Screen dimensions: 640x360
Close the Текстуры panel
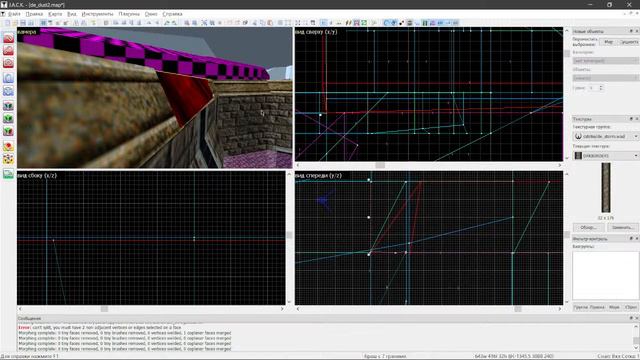636,119
